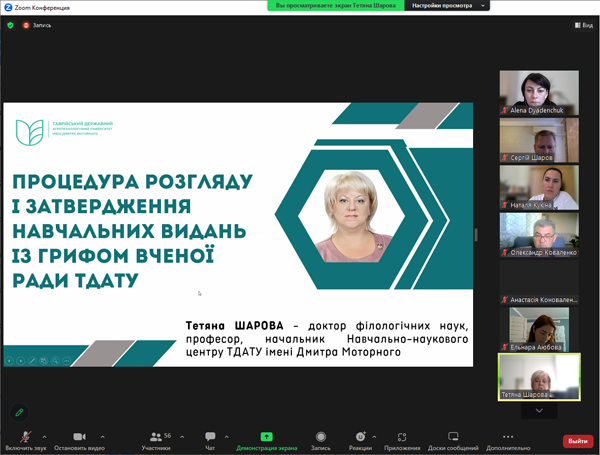Click slide see-all-slides control
600x455 pixels.
point(44,360)
